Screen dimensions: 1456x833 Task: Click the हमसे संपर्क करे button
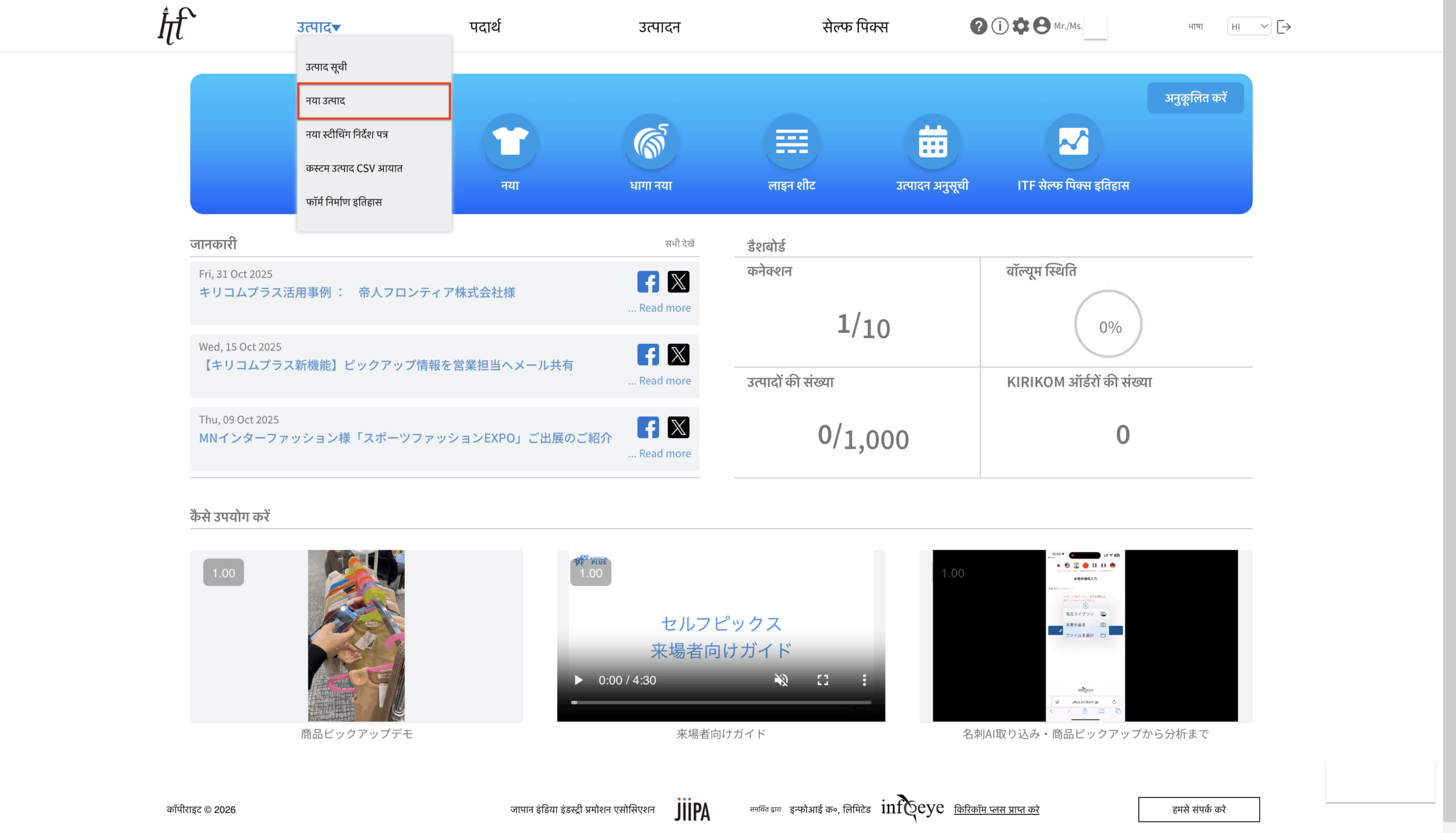1199,809
